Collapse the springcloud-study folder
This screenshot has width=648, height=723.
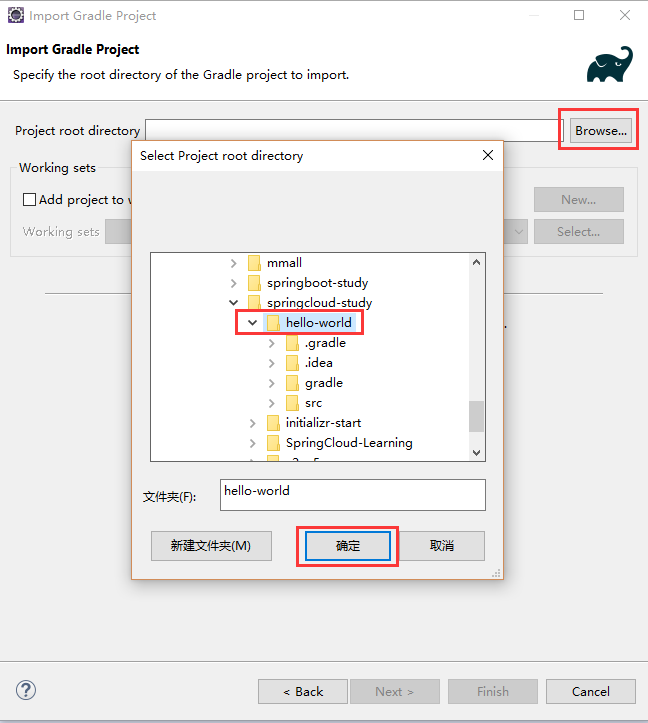point(233,303)
